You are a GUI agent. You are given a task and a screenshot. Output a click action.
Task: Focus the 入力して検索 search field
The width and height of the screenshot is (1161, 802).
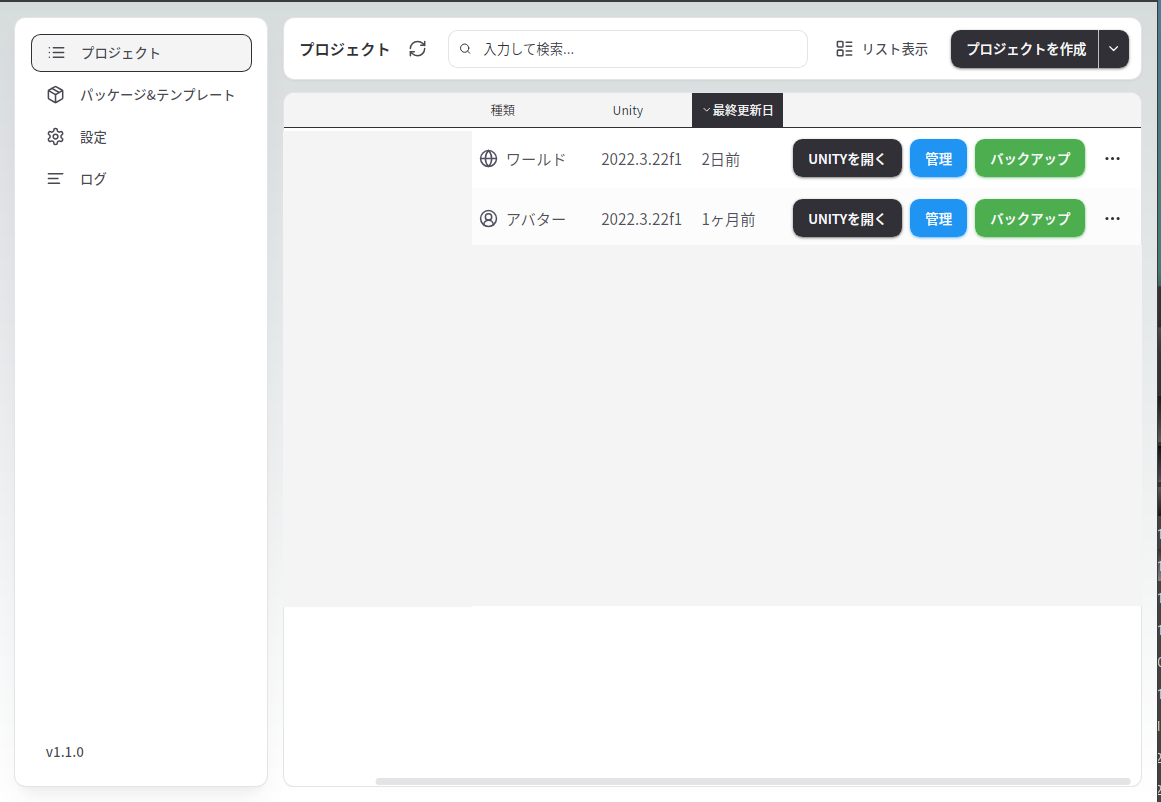click(x=628, y=49)
